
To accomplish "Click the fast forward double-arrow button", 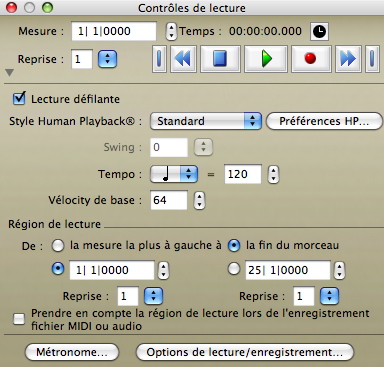I will pyautogui.click(x=348, y=59).
